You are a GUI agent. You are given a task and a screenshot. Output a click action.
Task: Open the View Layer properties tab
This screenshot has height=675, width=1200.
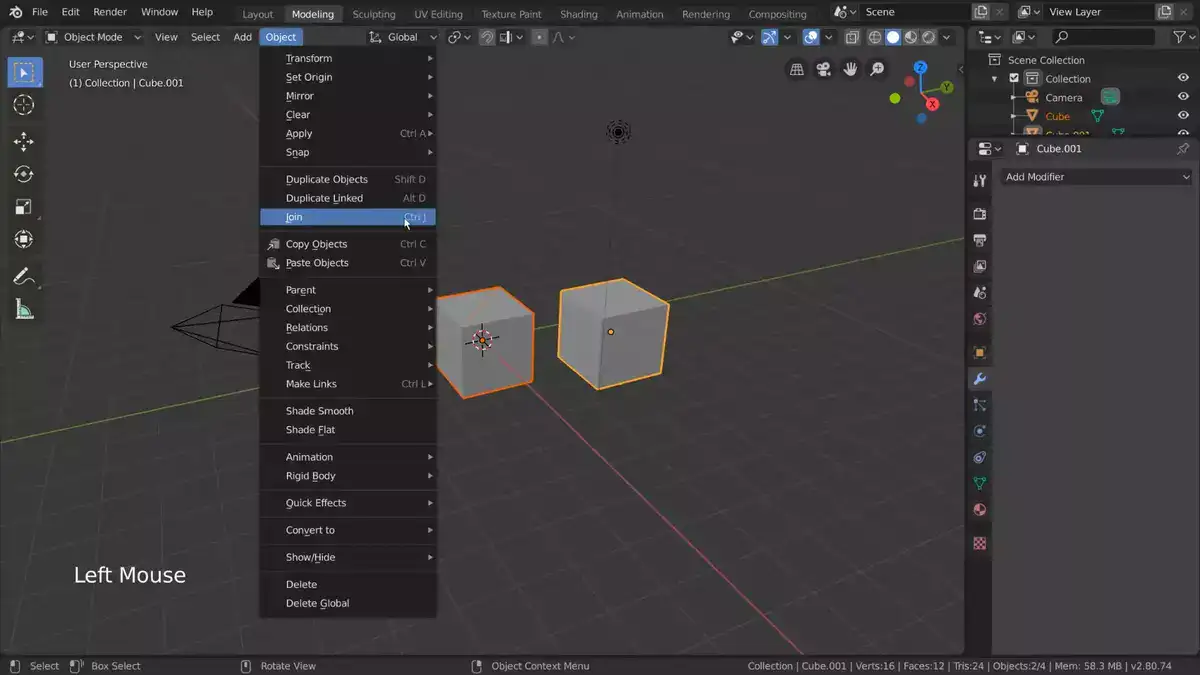(x=980, y=266)
